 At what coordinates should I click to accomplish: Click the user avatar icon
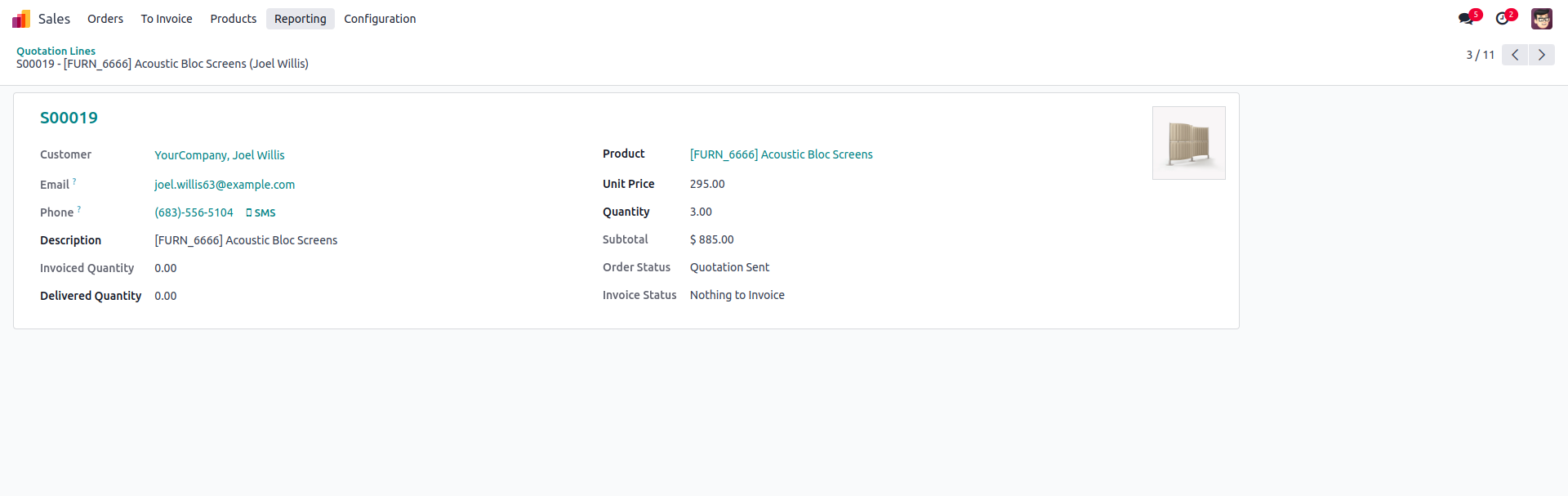pos(1541,19)
